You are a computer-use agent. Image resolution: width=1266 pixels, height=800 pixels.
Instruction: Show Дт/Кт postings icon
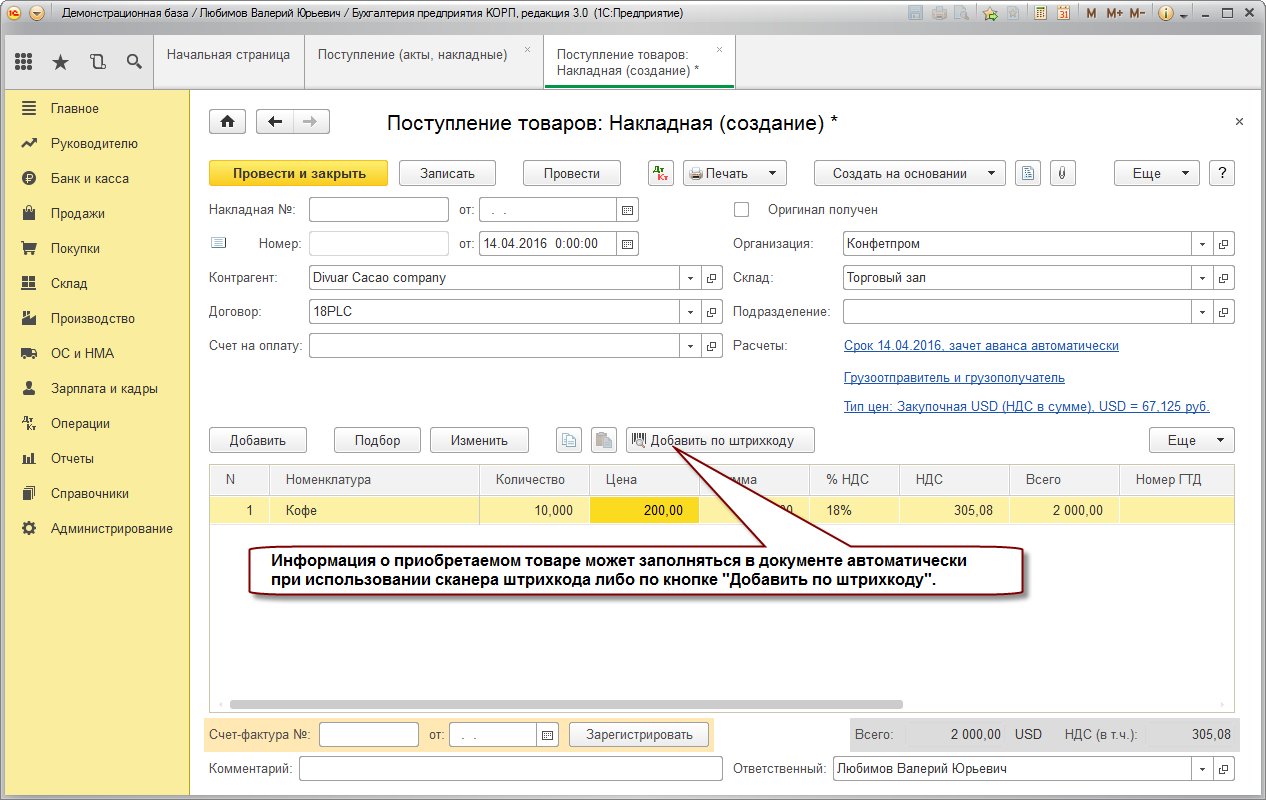click(661, 173)
